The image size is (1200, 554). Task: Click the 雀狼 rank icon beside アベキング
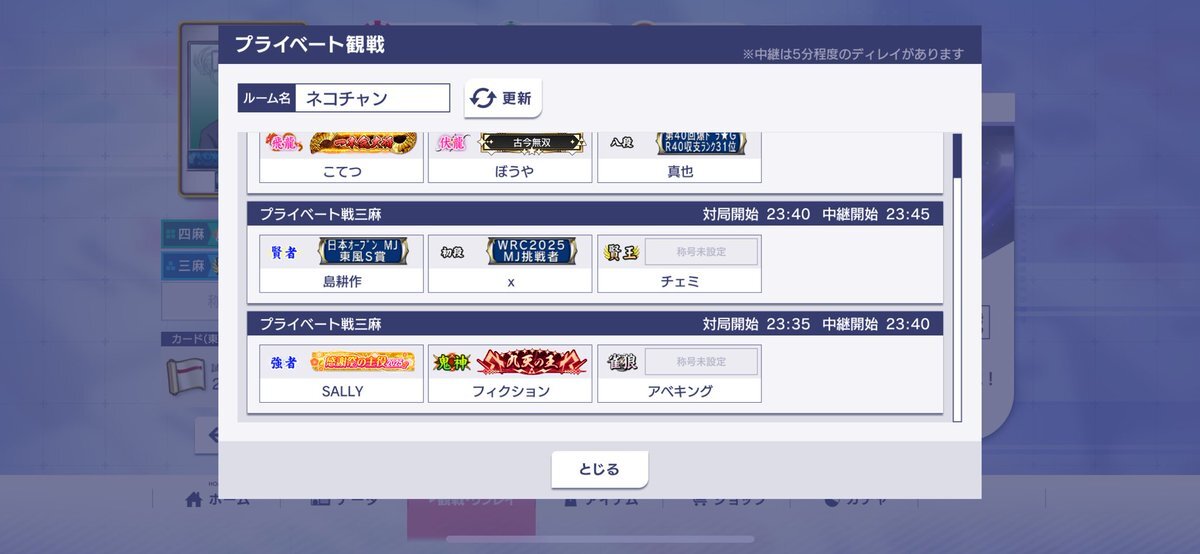[x=622, y=362]
